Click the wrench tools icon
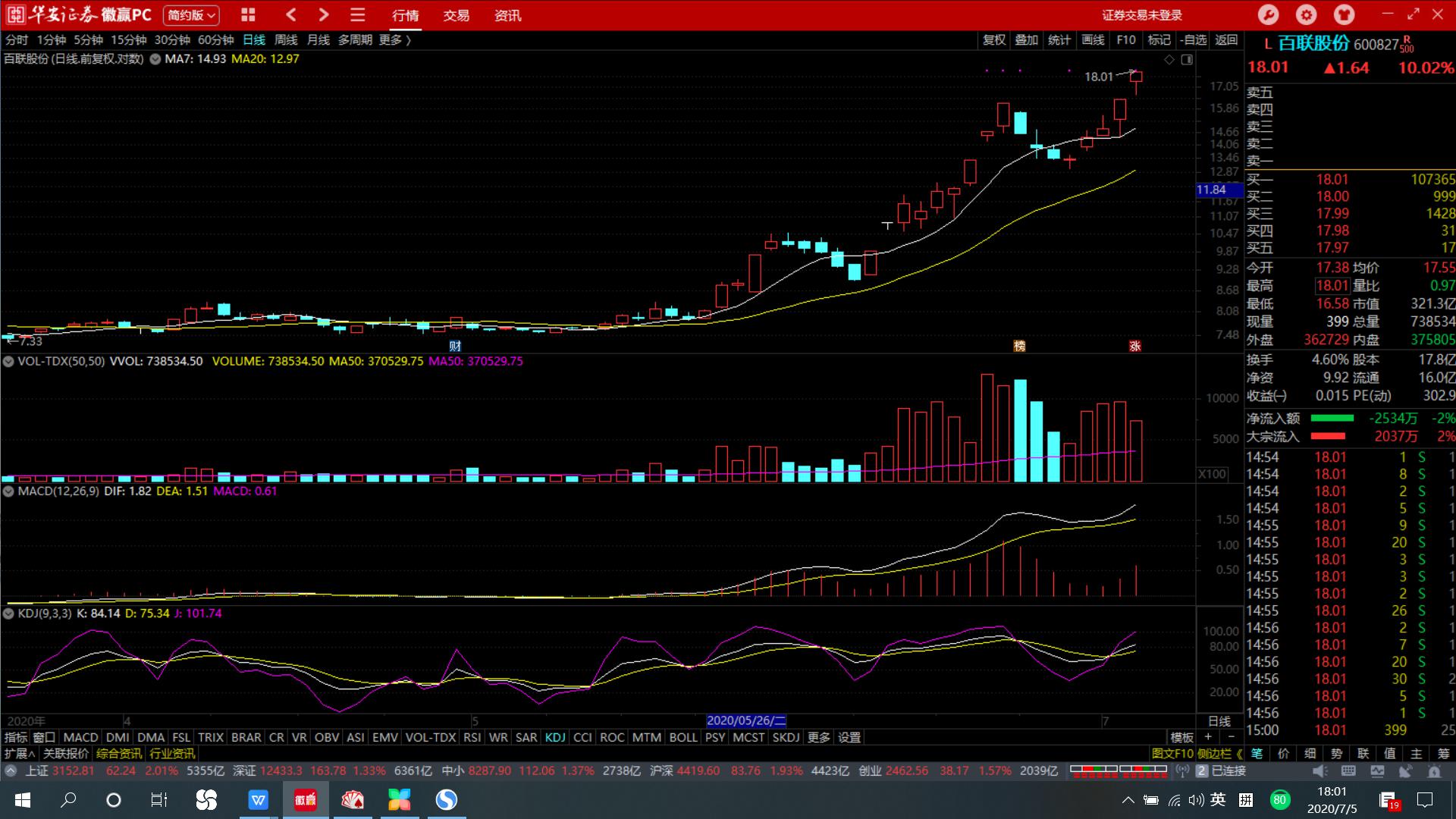The height and width of the screenshot is (819, 1456). pyautogui.click(x=1268, y=14)
